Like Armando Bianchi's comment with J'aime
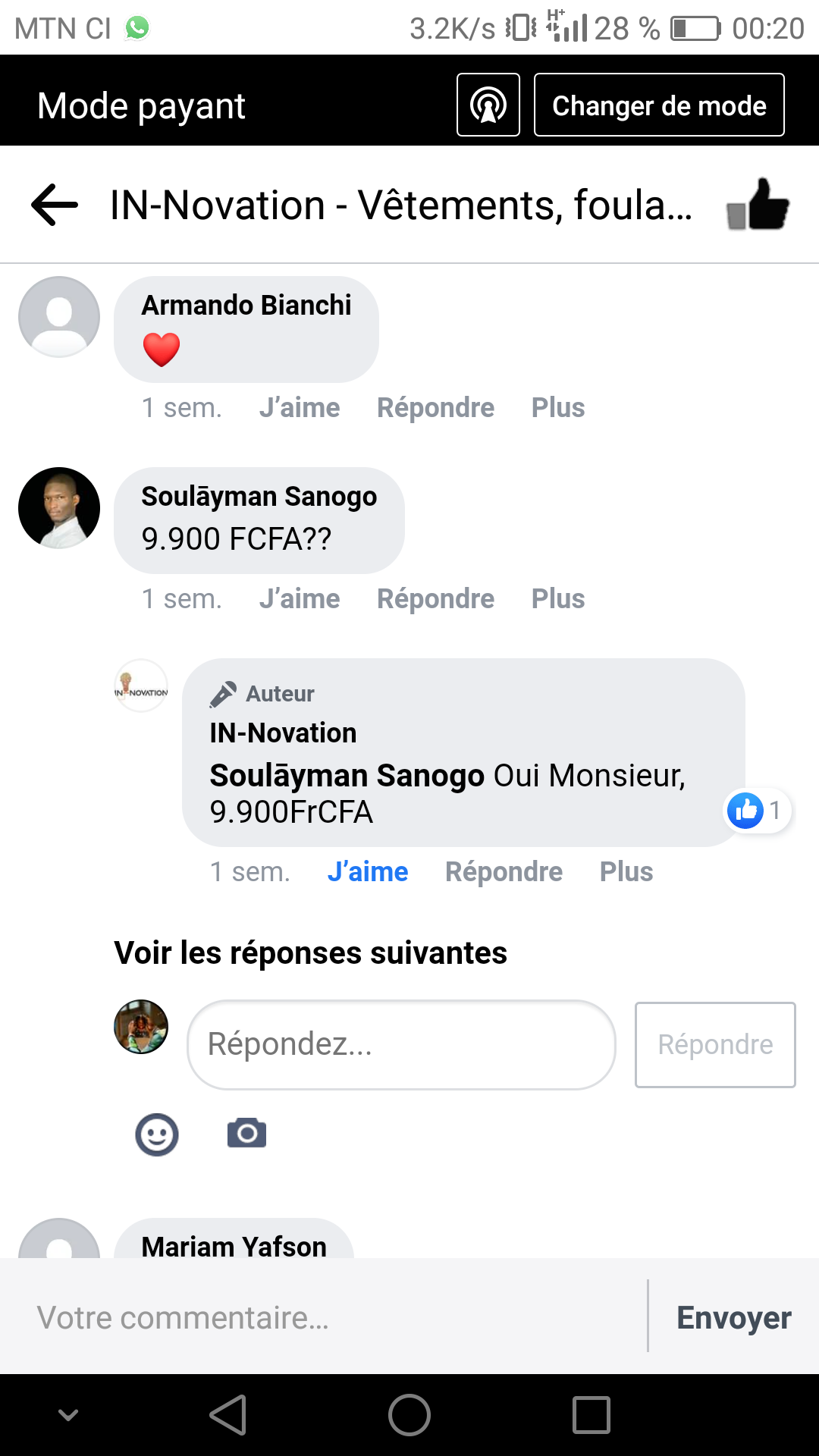Image resolution: width=819 pixels, height=1456 pixels. click(300, 408)
